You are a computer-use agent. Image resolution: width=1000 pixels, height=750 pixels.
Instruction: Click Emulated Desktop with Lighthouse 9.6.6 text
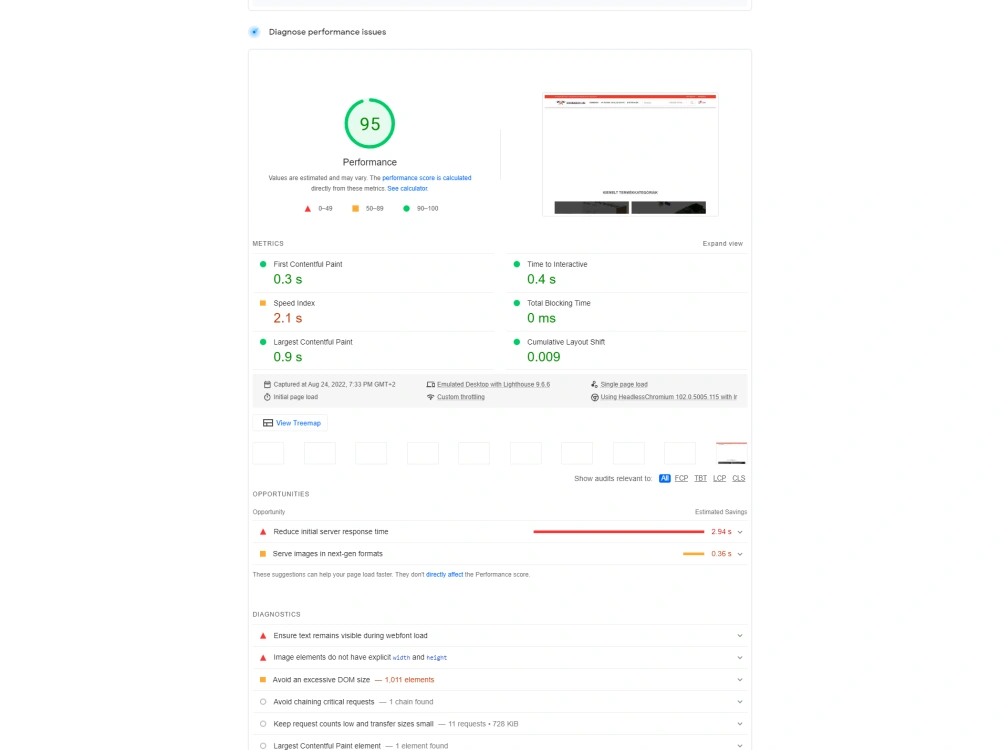pos(493,385)
